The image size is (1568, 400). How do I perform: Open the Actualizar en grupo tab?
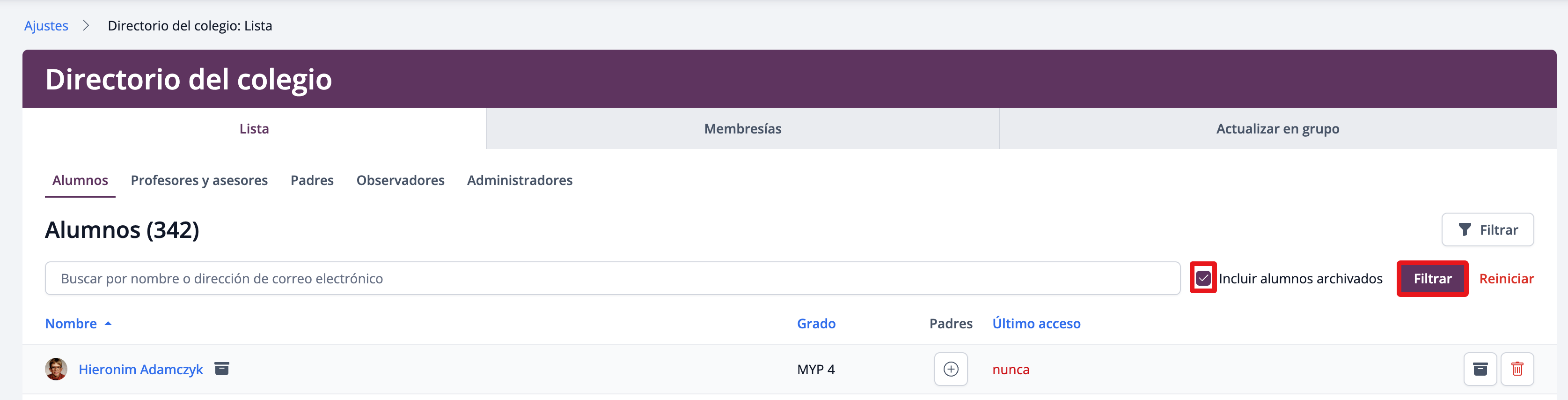pos(1277,128)
